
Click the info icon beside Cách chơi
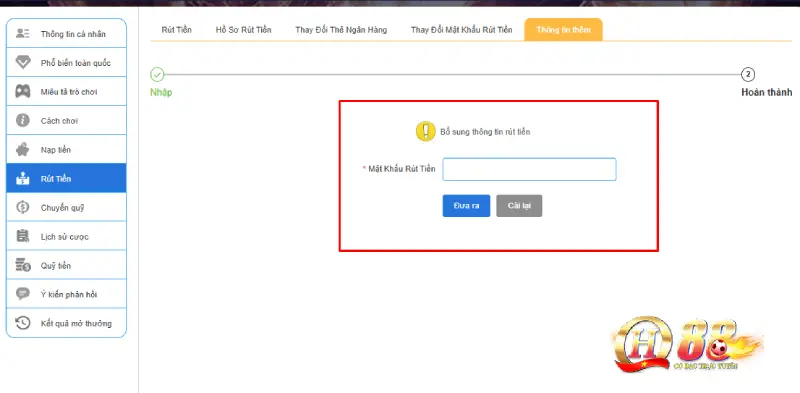pyautogui.click(x=23, y=120)
